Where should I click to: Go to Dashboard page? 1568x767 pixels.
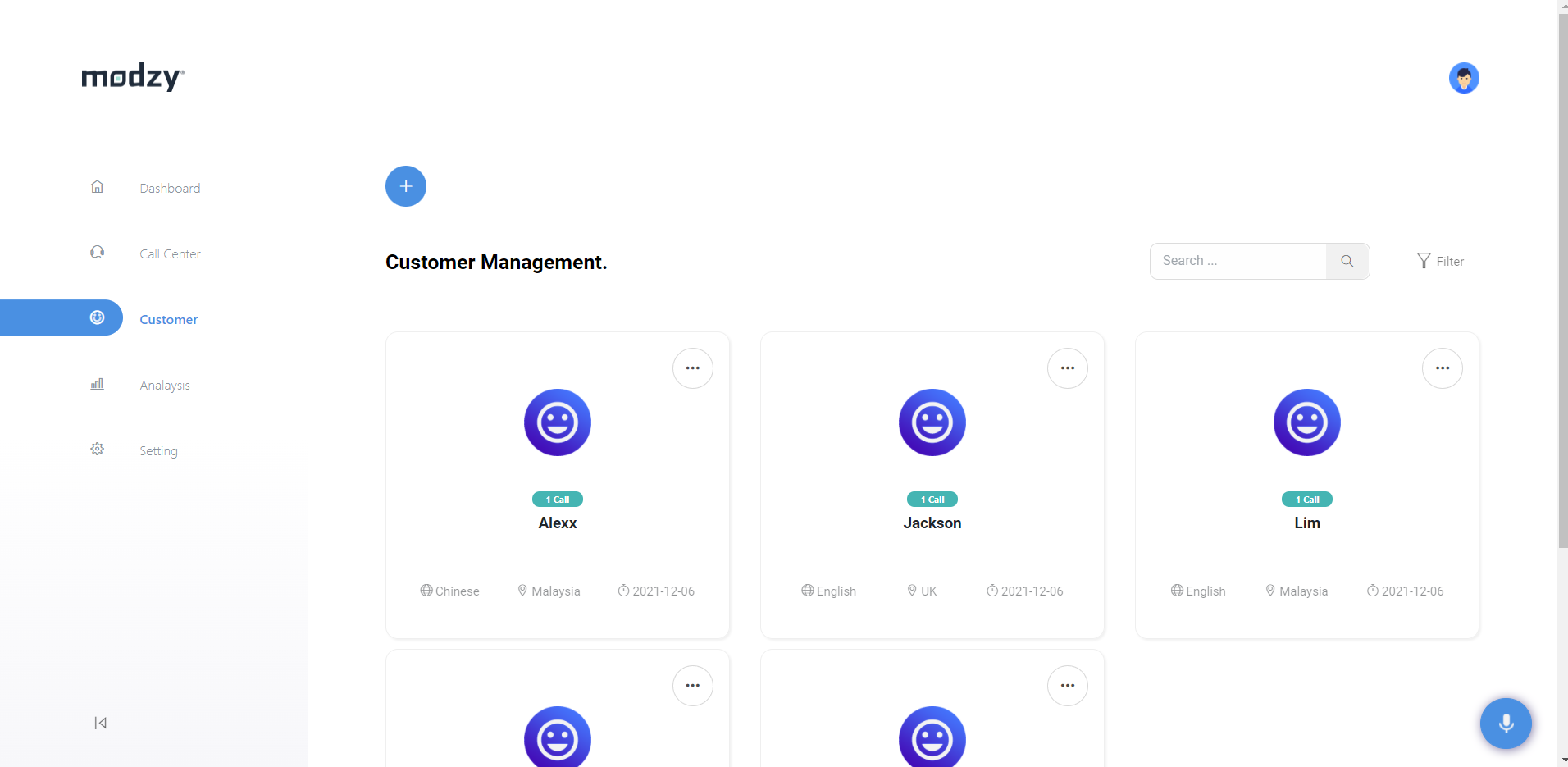170,188
